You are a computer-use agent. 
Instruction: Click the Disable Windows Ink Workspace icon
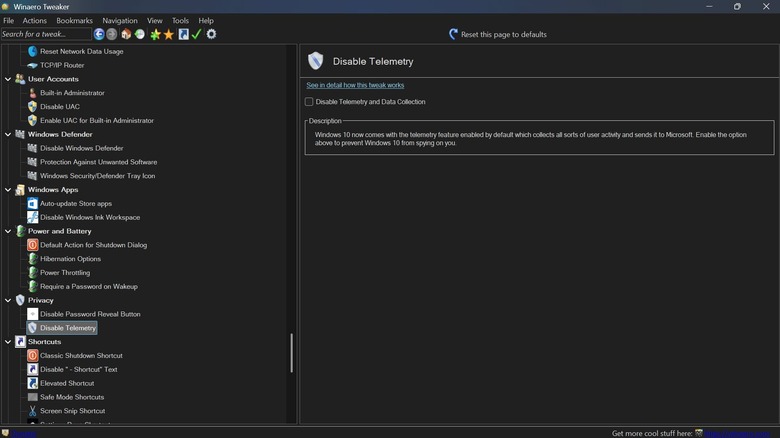(32, 217)
